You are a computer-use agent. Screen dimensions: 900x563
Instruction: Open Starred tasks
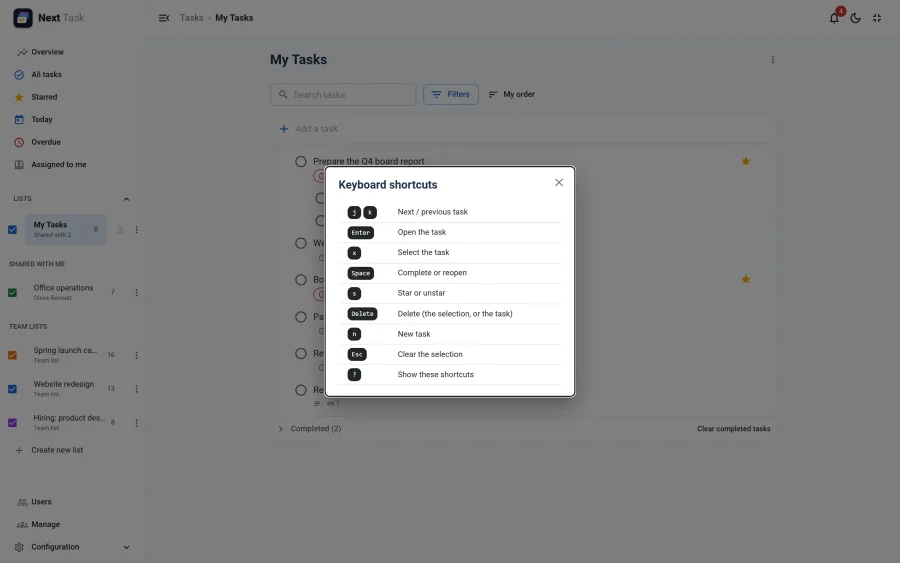tap(44, 97)
